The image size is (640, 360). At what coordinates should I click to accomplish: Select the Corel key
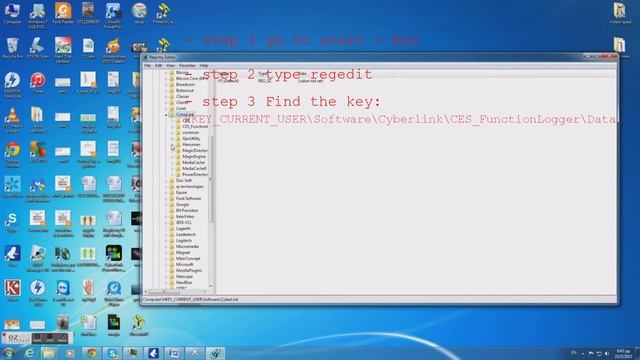[x=180, y=109]
